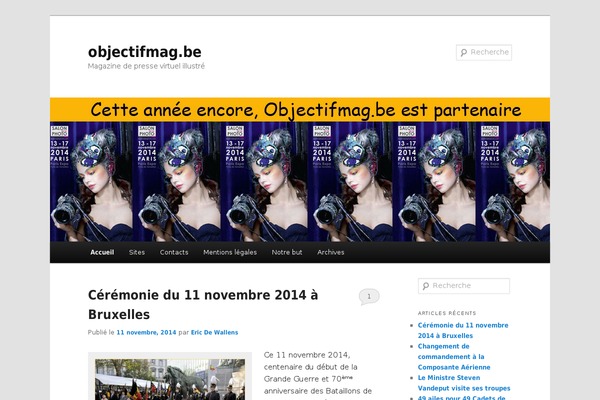600x400 pixels.
Task: Open recent article Cérémonie du 11 novembre sidebar link
Action: point(463,330)
